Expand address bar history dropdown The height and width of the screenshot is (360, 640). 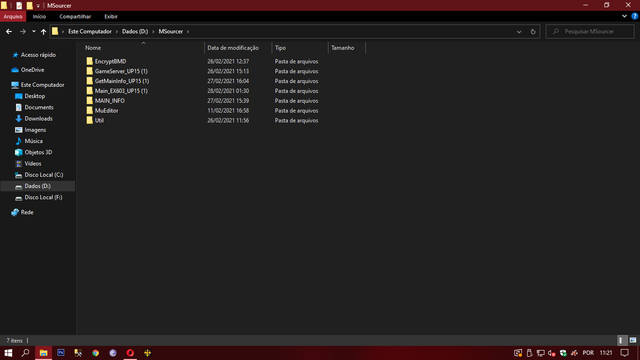(519, 31)
